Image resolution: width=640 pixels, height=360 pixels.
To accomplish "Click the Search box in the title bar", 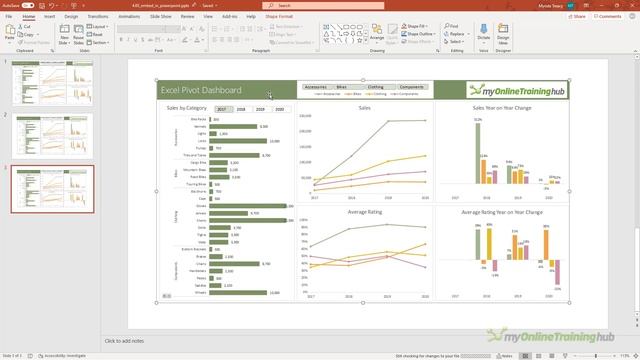I will point(323,6).
